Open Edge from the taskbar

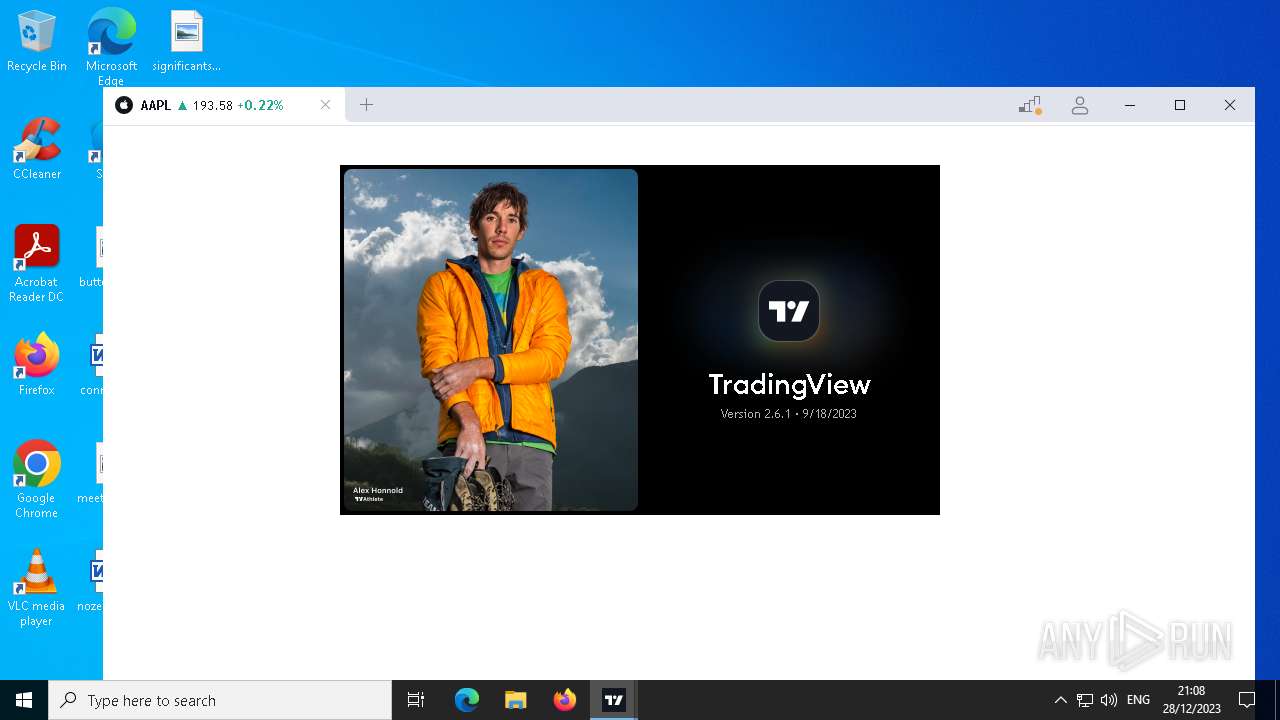(467, 700)
